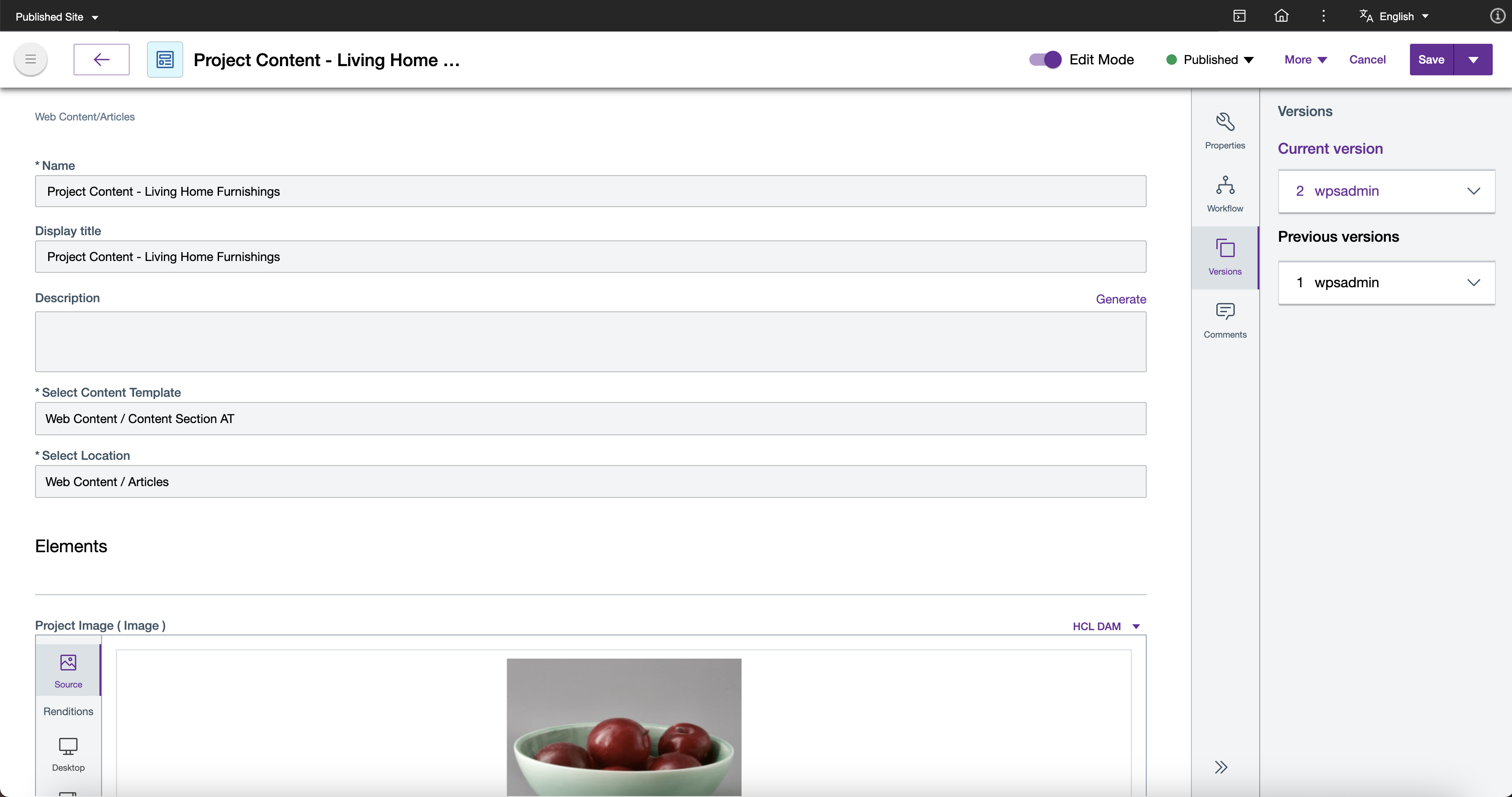Viewport: 1512px width, 797px height.
Task: Open the Workflow panel icon
Action: pos(1225,194)
